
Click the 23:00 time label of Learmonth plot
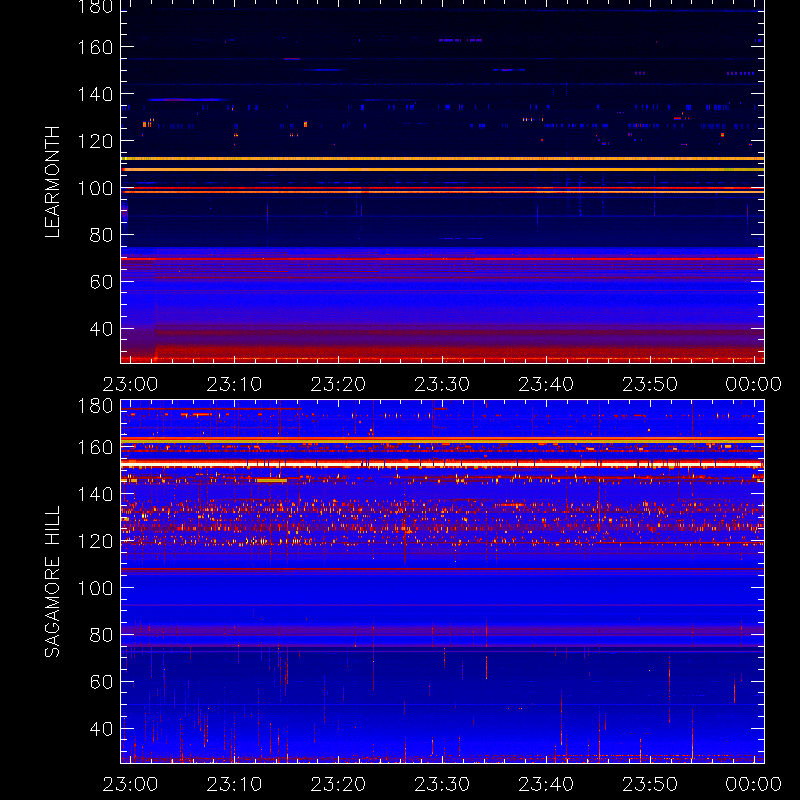pos(131,384)
